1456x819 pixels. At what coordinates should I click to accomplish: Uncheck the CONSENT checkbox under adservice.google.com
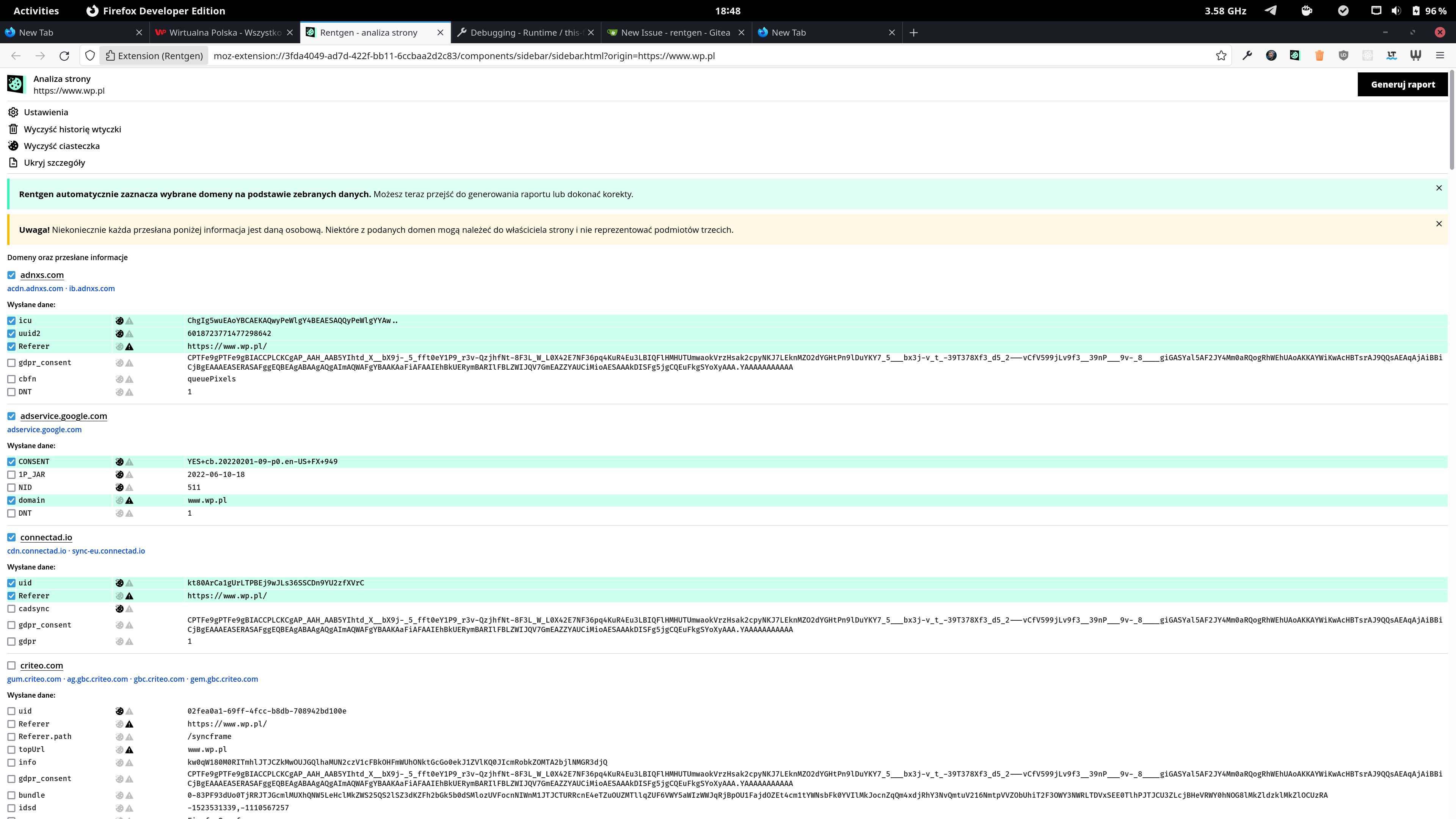tap(11, 462)
